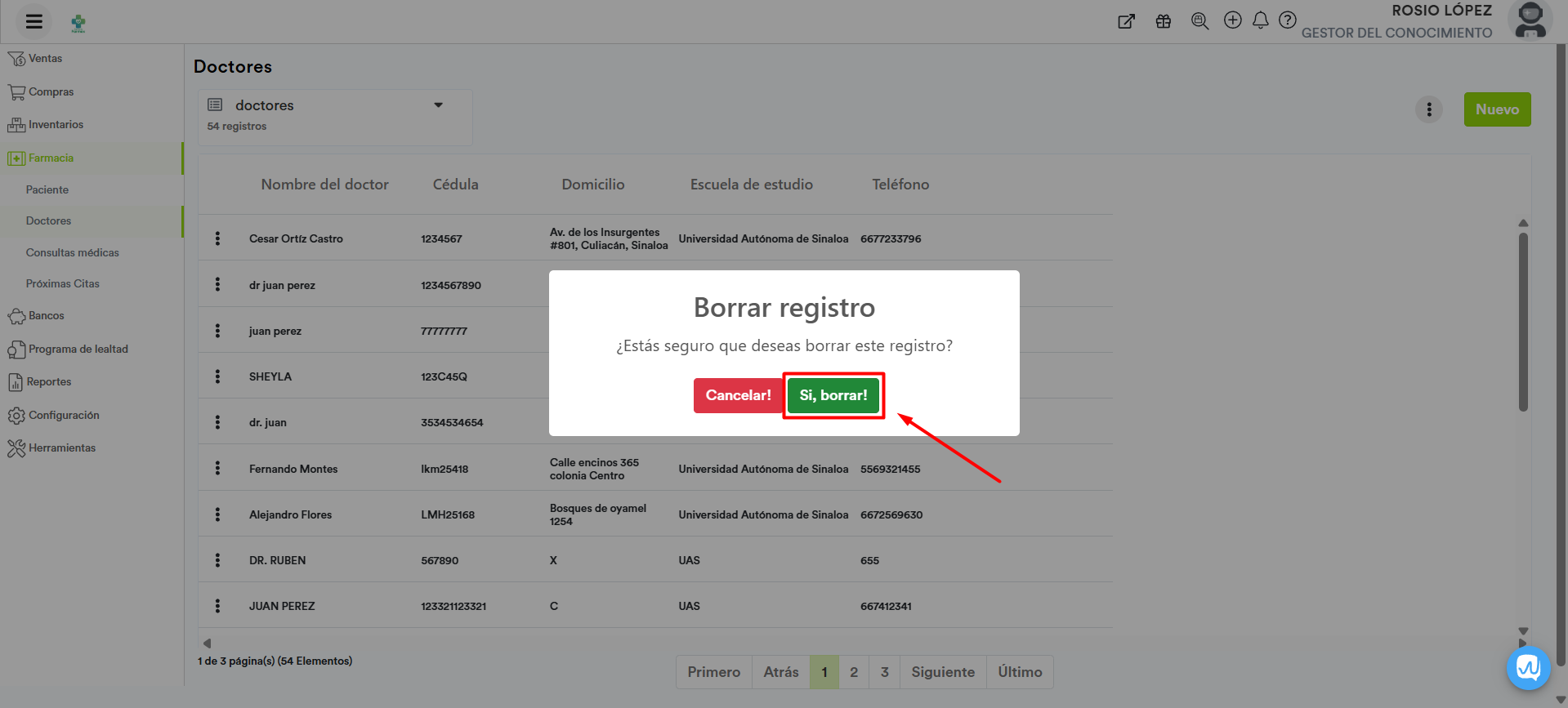
Task: Click the notifications bell icon
Action: 1260,20
